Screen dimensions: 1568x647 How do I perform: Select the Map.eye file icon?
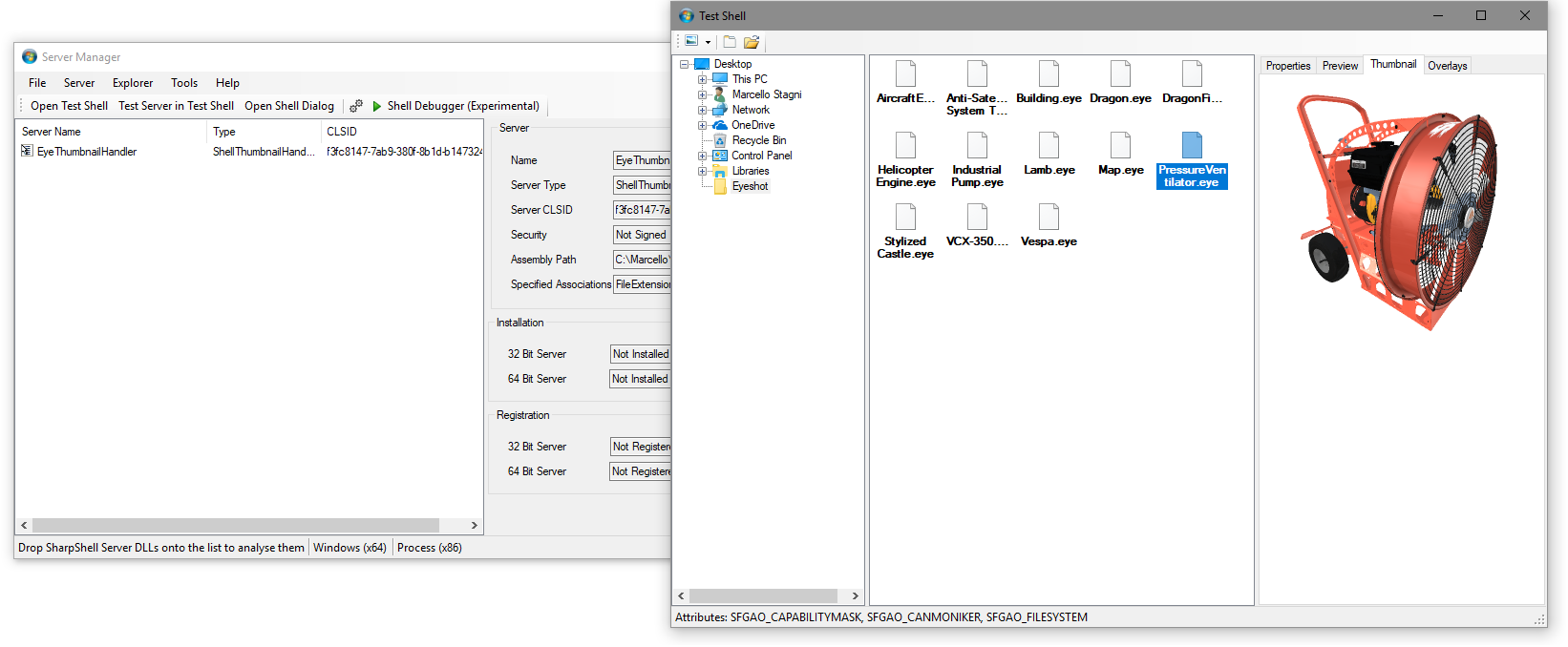coord(1120,145)
